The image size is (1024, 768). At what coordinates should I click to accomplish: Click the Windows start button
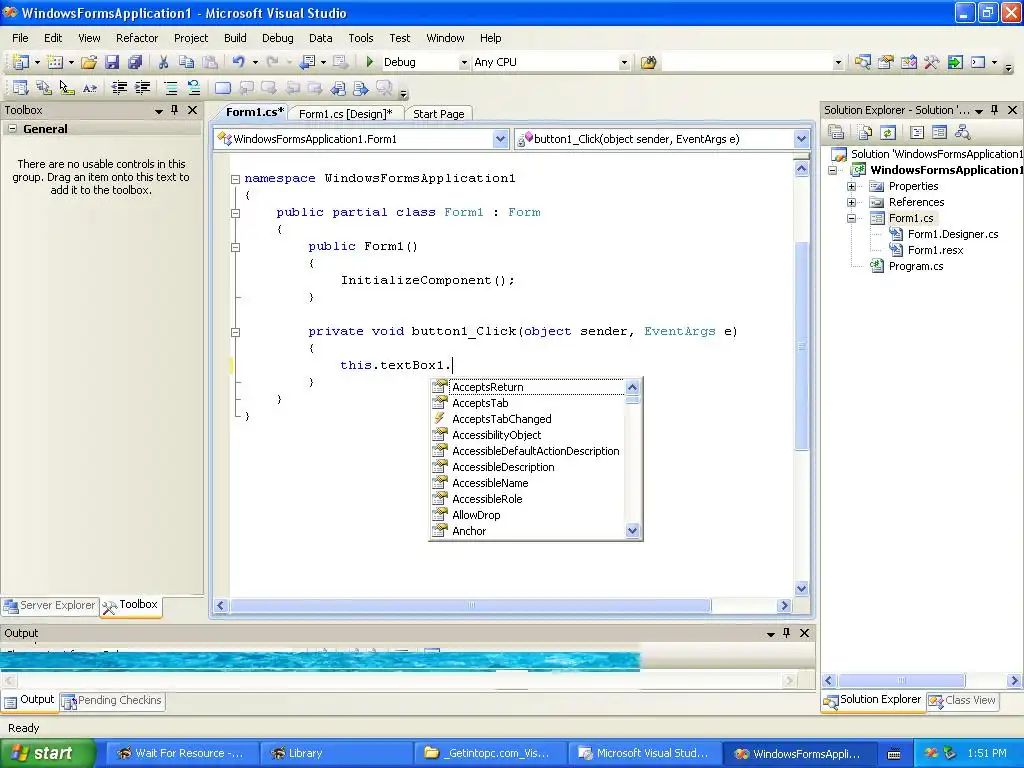click(x=47, y=753)
